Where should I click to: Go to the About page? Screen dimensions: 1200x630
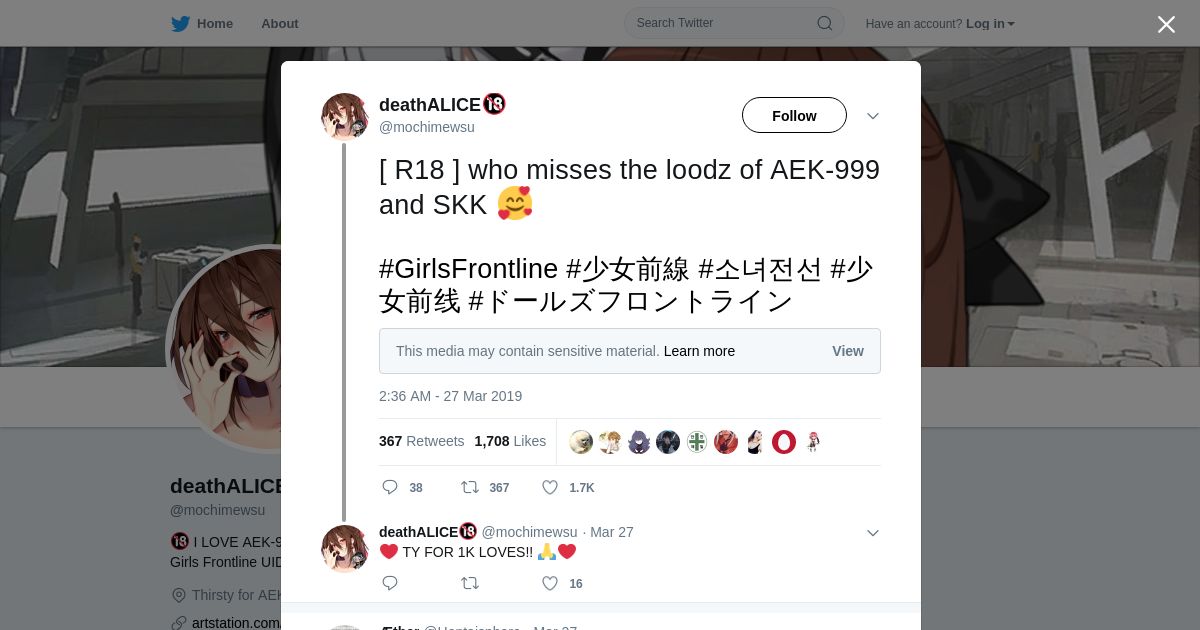pyautogui.click(x=280, y=24)
